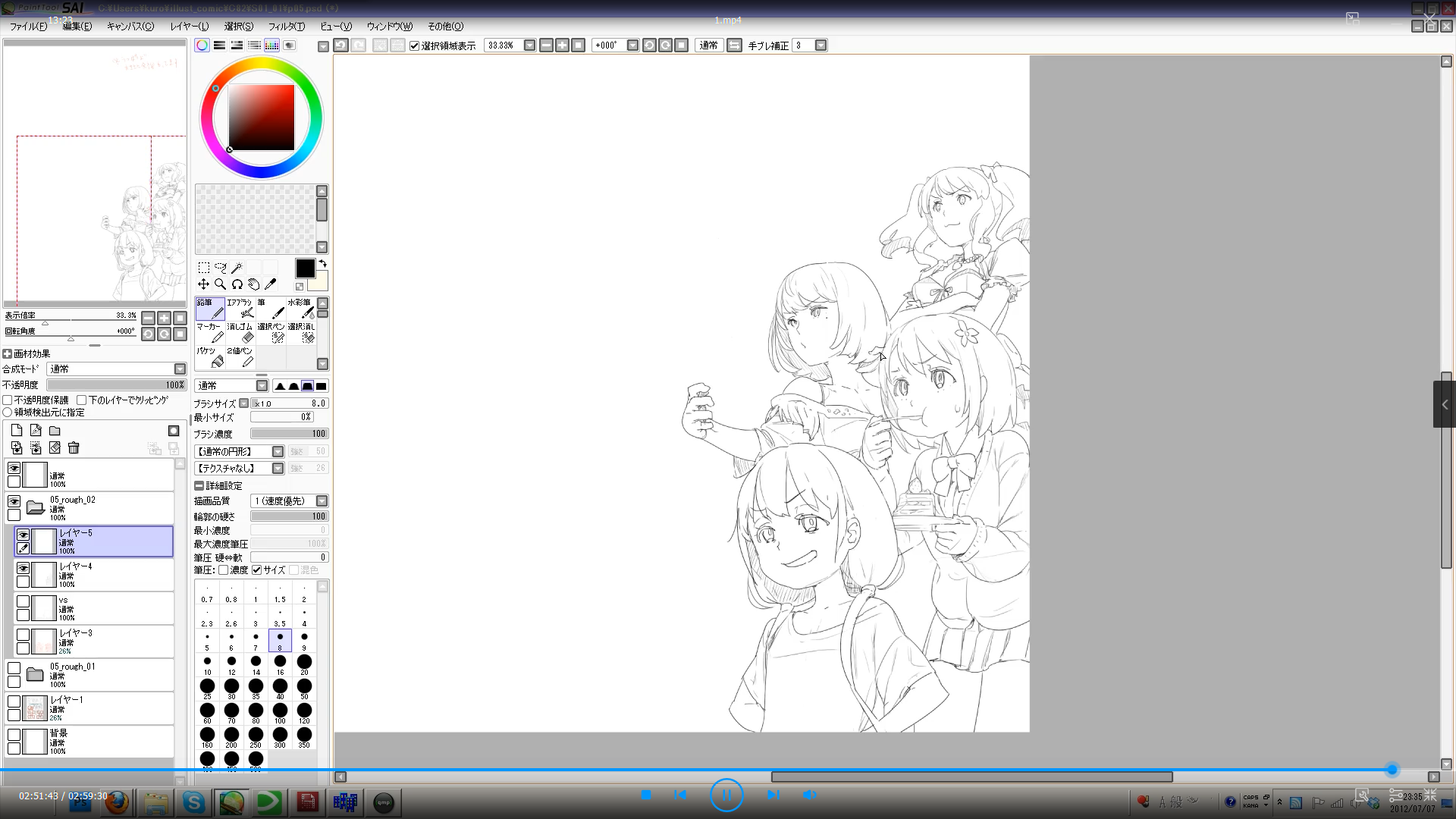Uncheck pressure サイズ checkbox
The height and width of the screenshot is (819, 1456).
coord(257,570)
